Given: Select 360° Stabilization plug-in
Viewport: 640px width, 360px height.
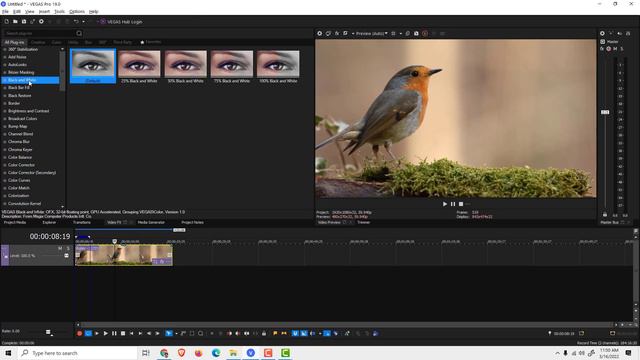Looking at the screenshot, I should [x=23, y=49].
